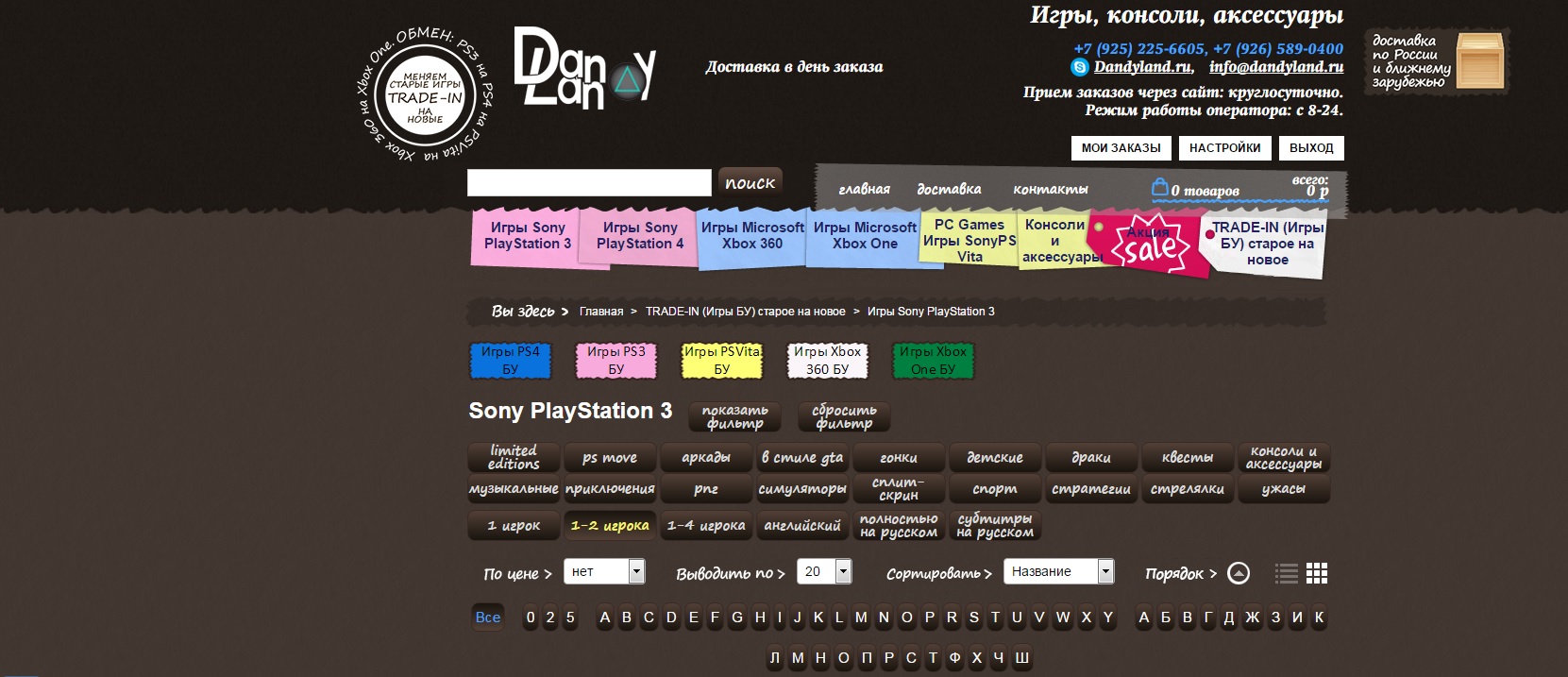Open the items per page dropdown
1568x677 pixels.
tap(824, 571)
